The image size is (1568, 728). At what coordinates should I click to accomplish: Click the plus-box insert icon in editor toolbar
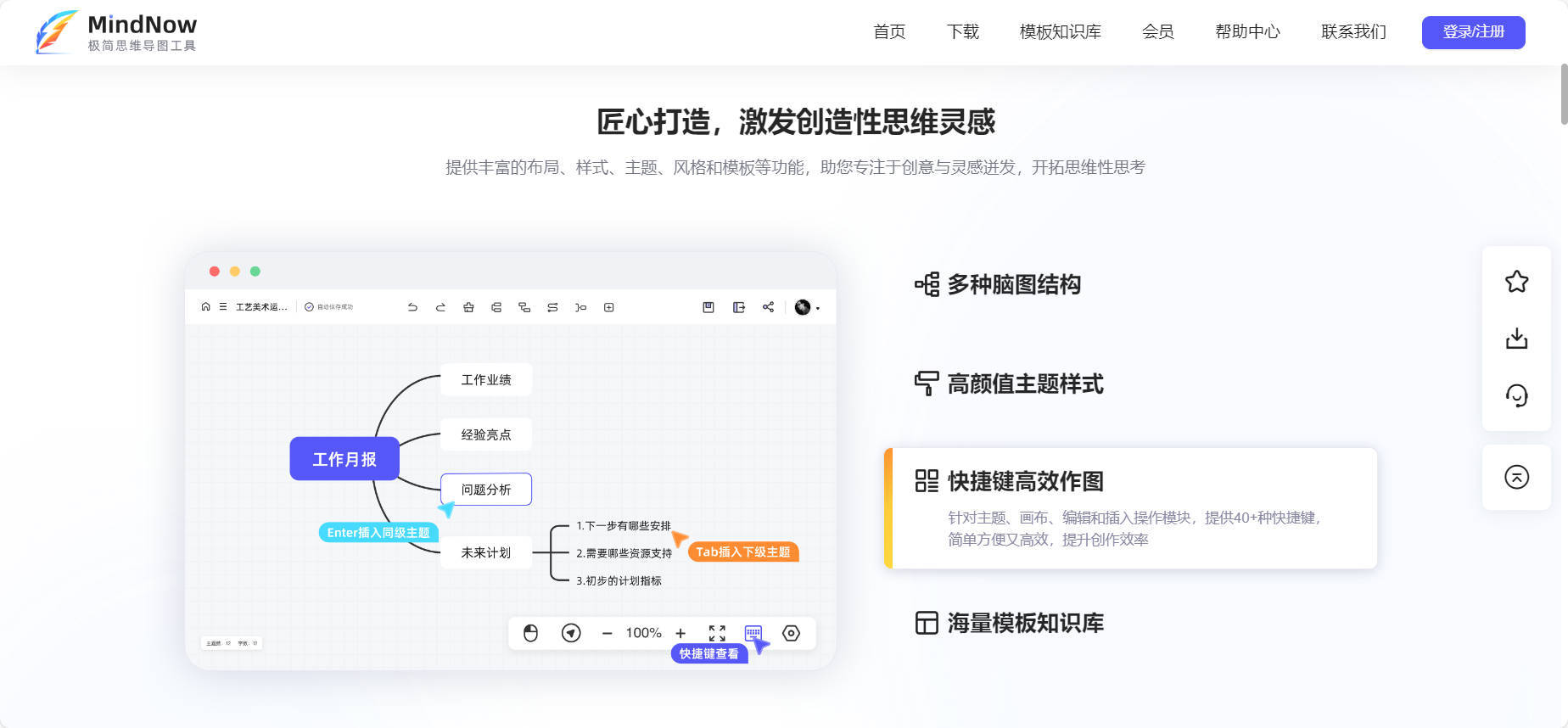click(608, 307)
